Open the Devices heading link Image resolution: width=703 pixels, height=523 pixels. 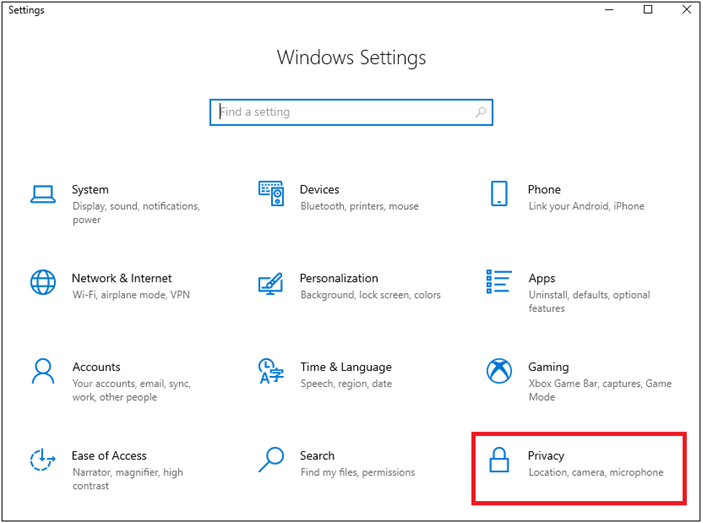319,190
